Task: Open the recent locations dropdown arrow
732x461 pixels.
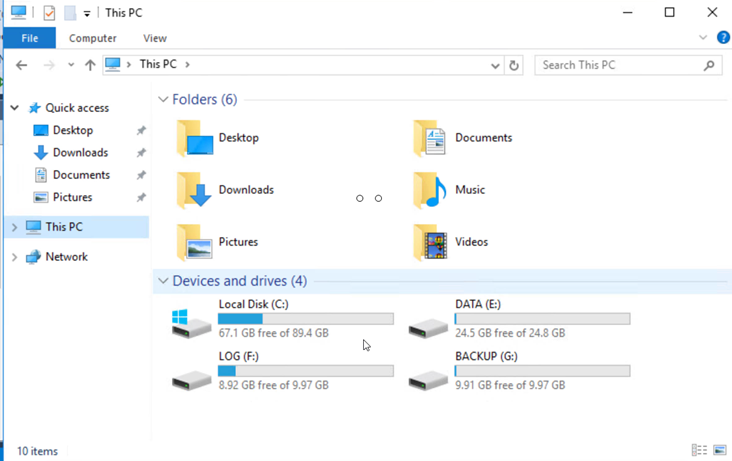Action: coord(71,65)
